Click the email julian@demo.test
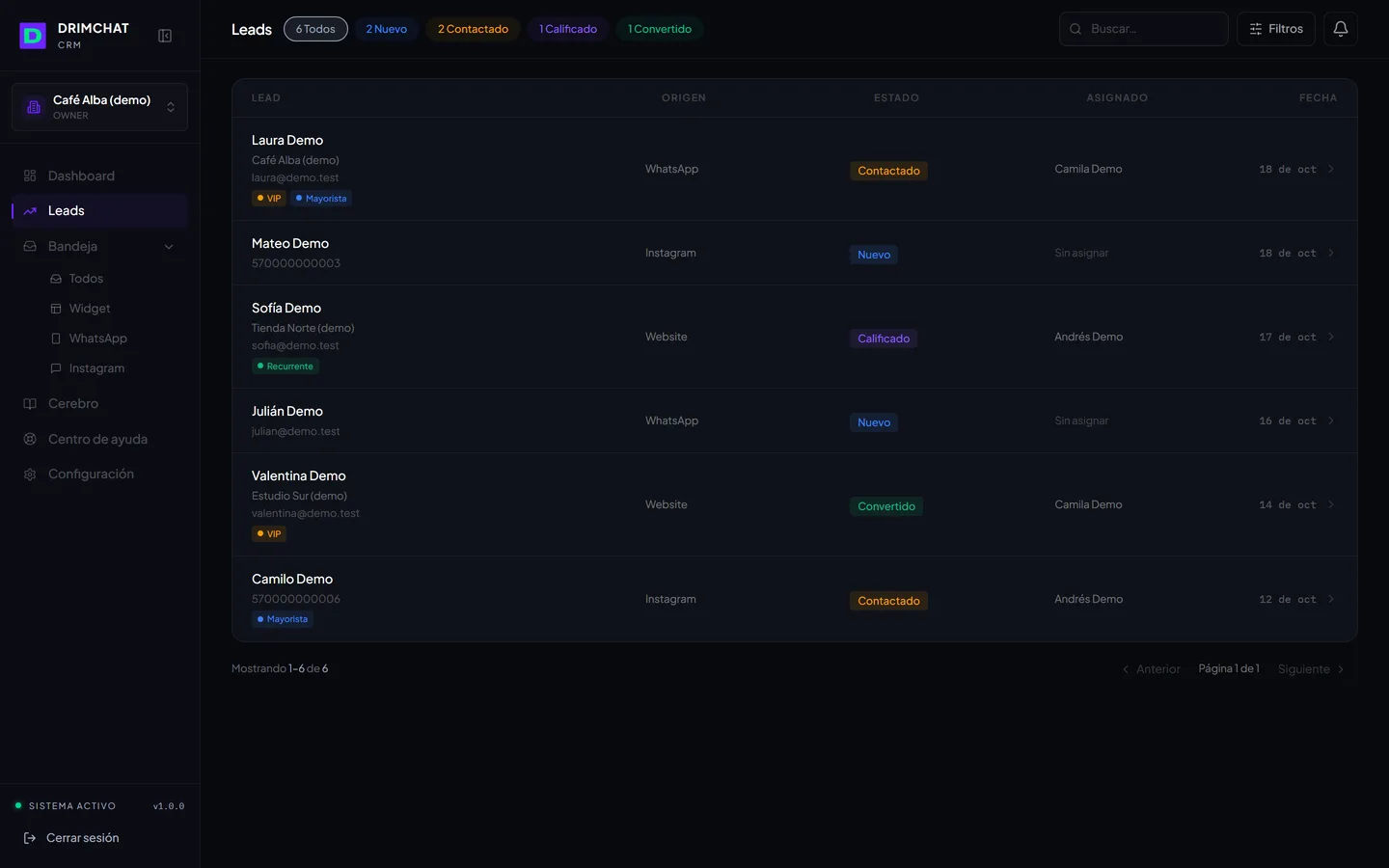The height and width of the screenshot is (868, 1389). tap(296, 431)
